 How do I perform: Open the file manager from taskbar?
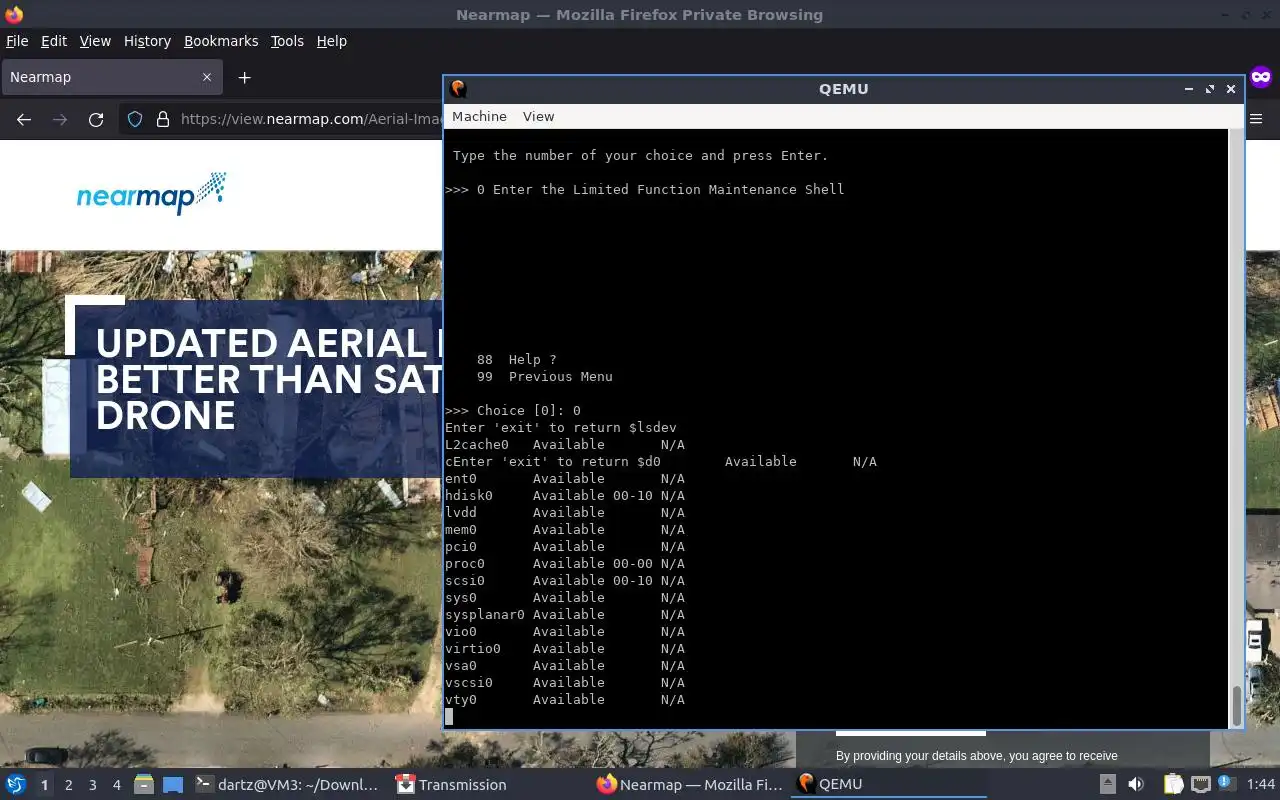[144, 784]
